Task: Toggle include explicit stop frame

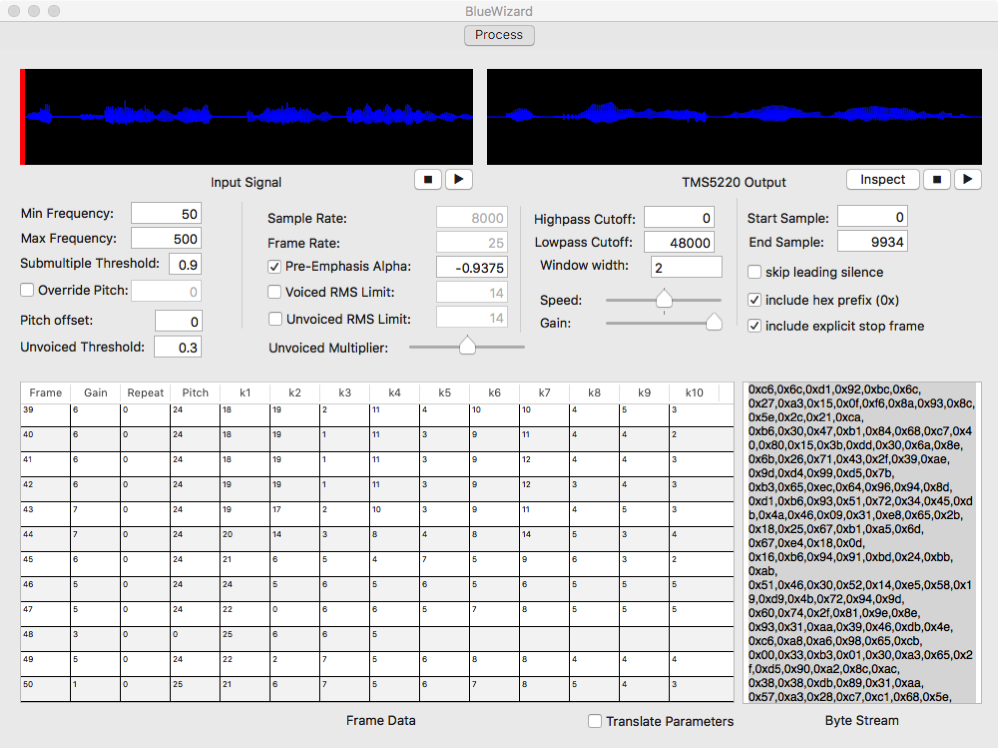Action: pos(755,326)
